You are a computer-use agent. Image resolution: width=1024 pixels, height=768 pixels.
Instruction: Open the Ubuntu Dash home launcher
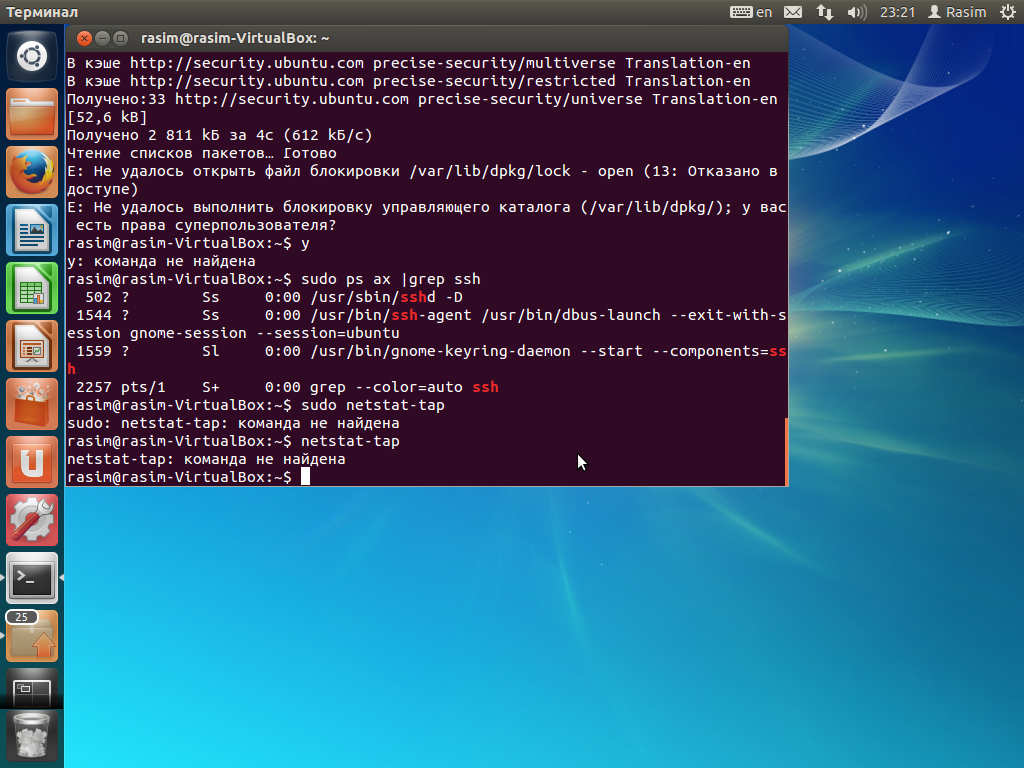click(32, 56)
